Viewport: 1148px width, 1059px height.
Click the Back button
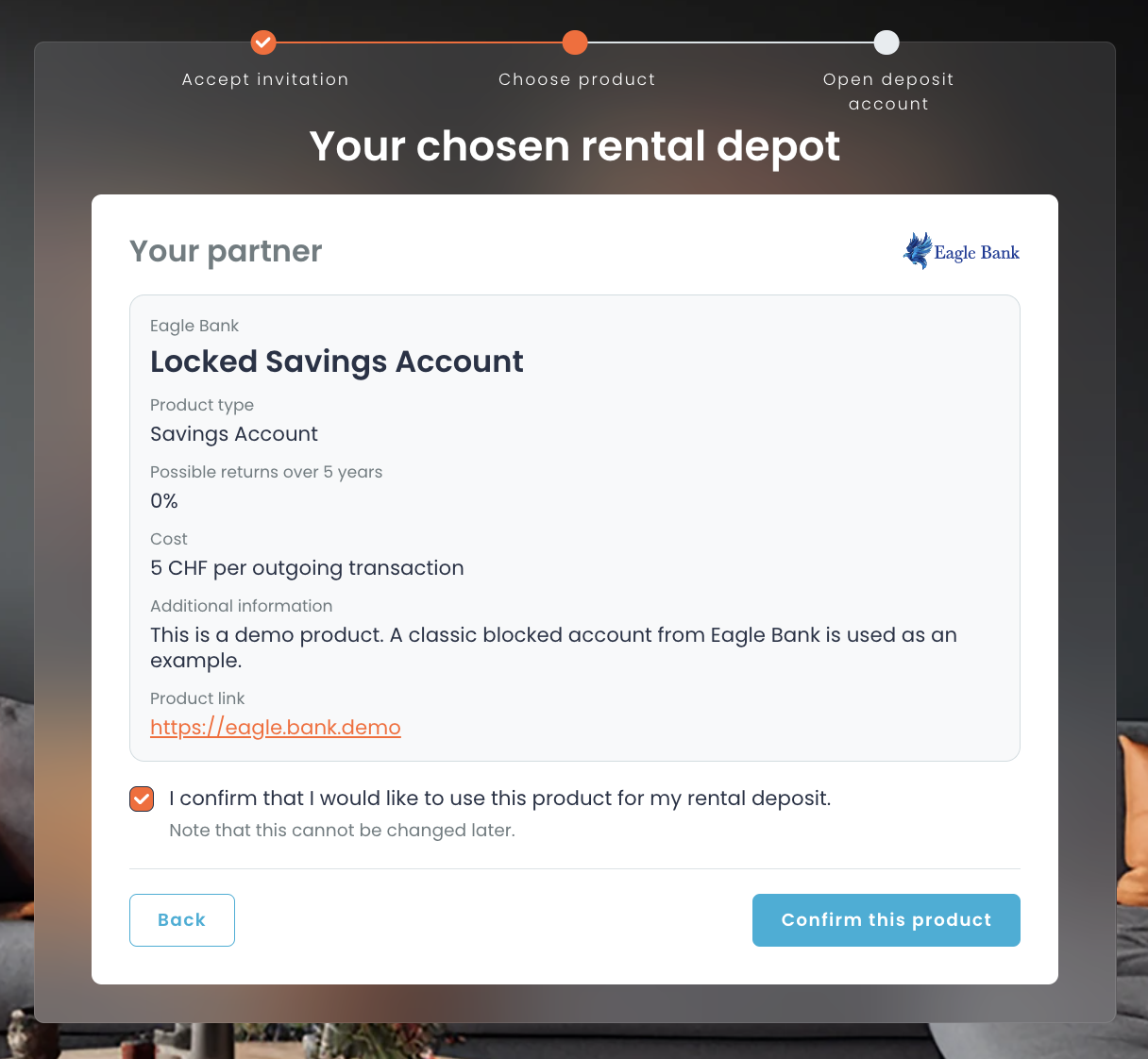[181, 919]
